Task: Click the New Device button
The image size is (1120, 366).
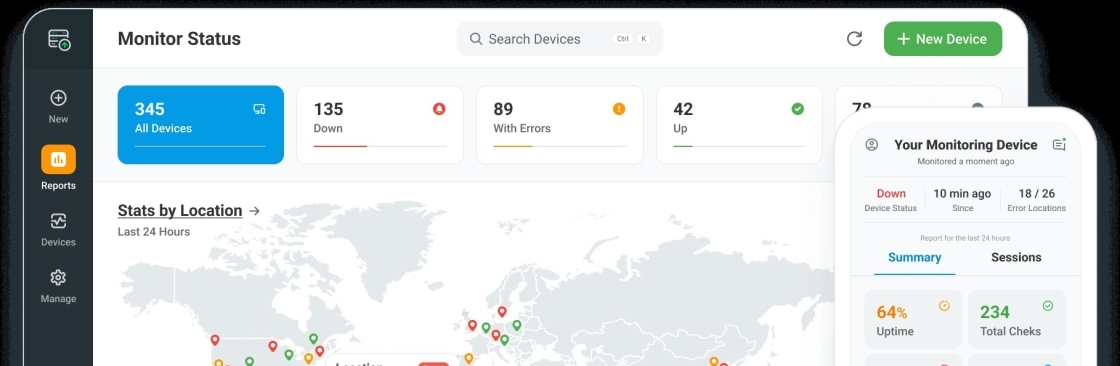Action: point(943,39)
